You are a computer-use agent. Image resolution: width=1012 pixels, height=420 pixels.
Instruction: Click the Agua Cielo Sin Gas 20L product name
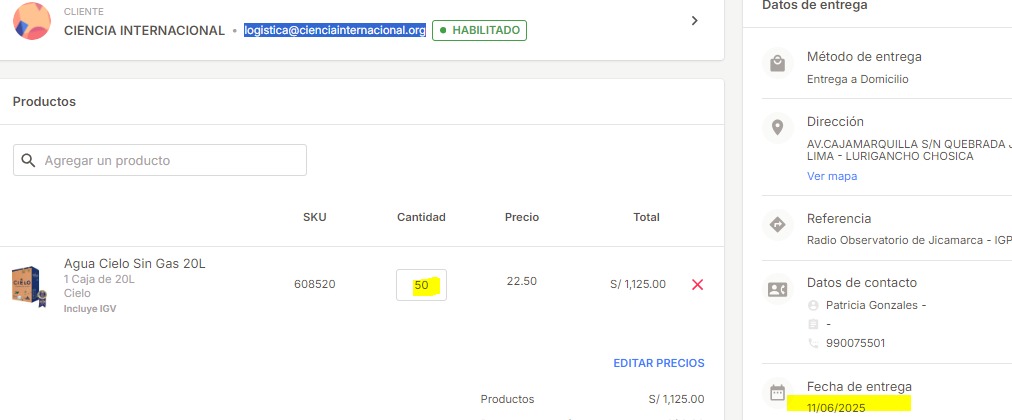click(134, 263)
